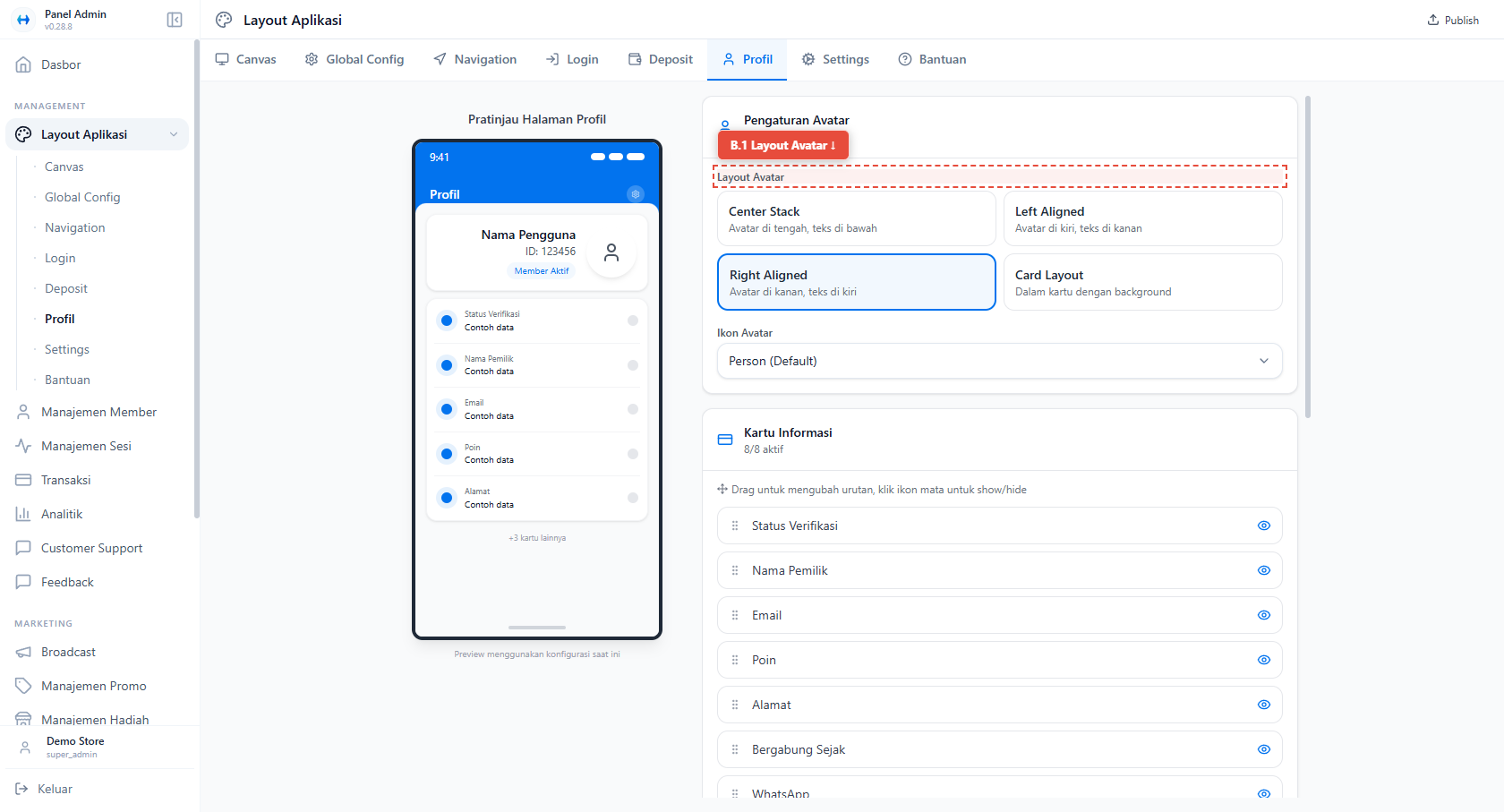Click the drag handle for Email
This screenshot has height=812, width=1504.
735,615
